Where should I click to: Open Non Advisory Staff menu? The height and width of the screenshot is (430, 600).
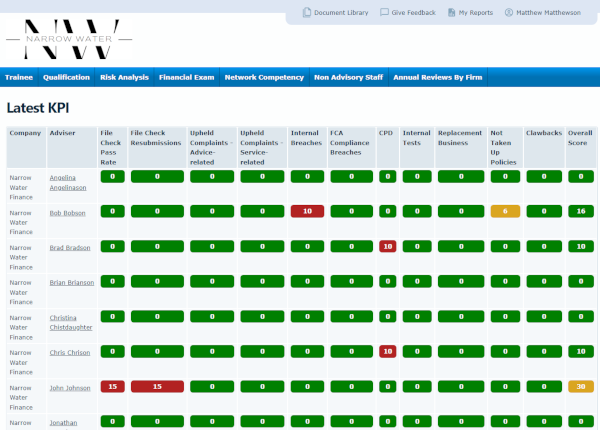(x=349, y=77)
